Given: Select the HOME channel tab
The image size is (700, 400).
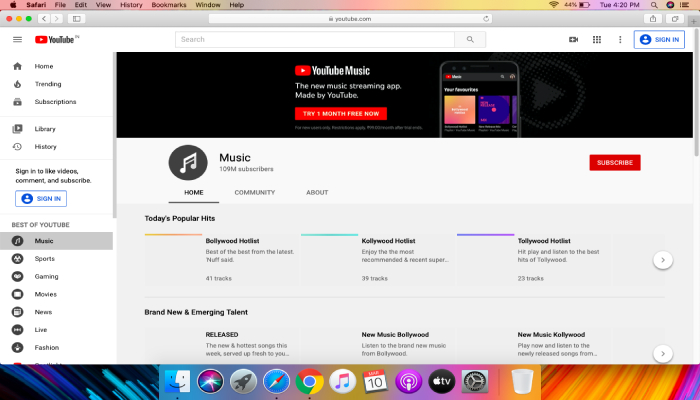Looking at the screenshot, I should [x=194, y=192].
